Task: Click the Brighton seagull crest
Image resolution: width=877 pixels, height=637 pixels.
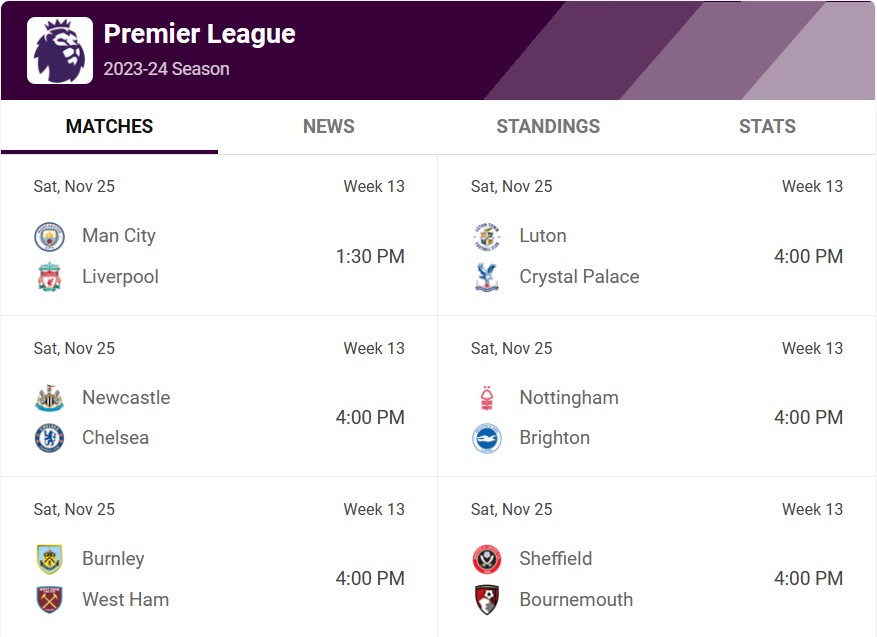Action: click(x=487, y=438)
